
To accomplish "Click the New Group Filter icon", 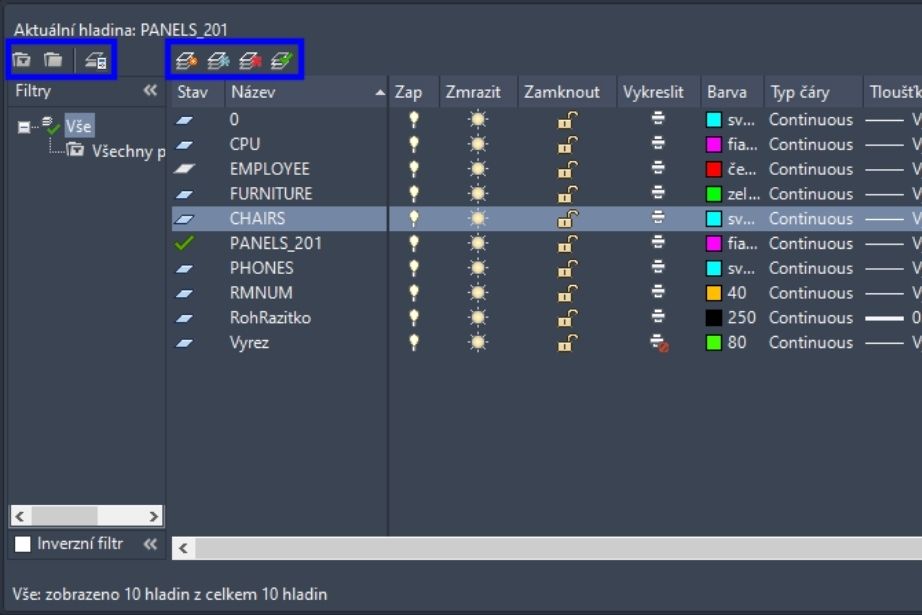I will tap(53, 61).
